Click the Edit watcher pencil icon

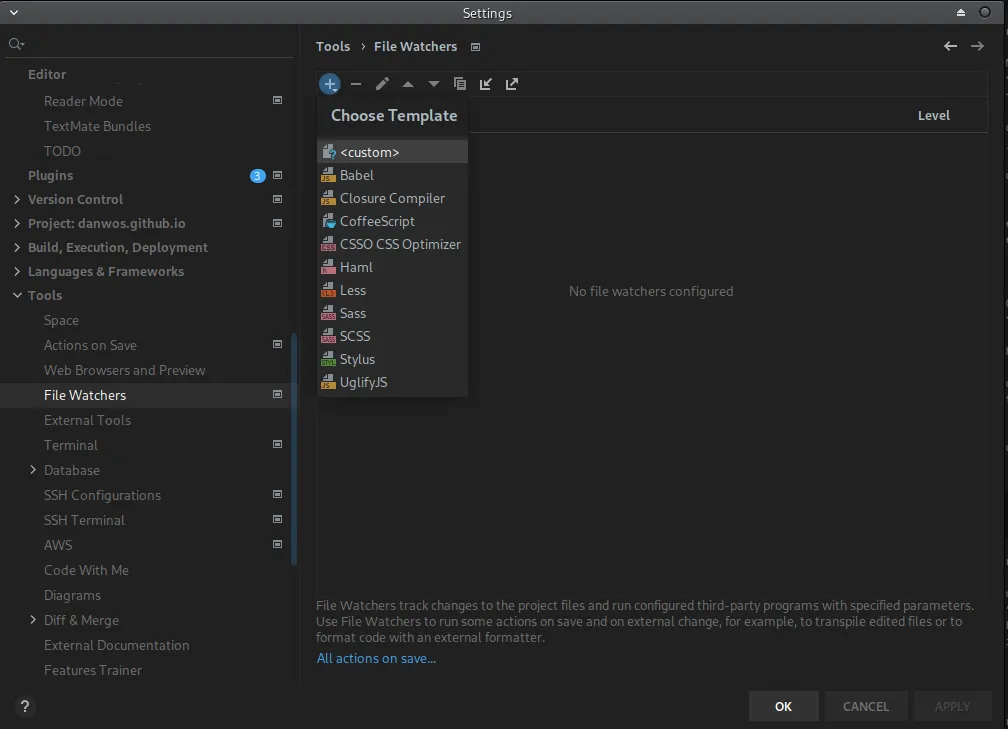coord(382,84)
